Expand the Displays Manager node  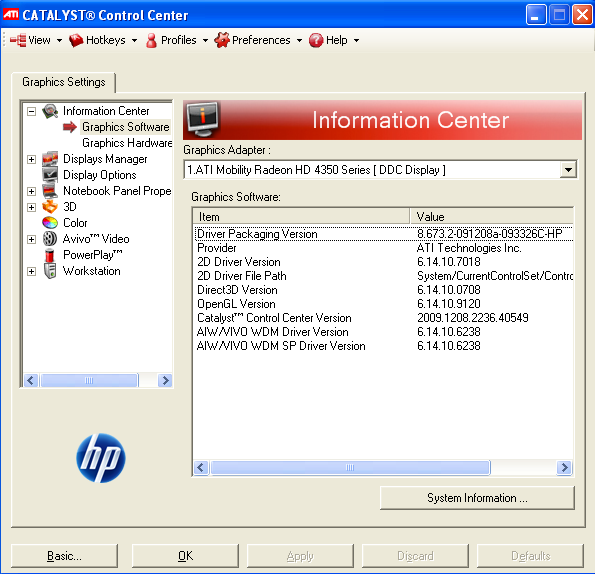pos(31,159)
